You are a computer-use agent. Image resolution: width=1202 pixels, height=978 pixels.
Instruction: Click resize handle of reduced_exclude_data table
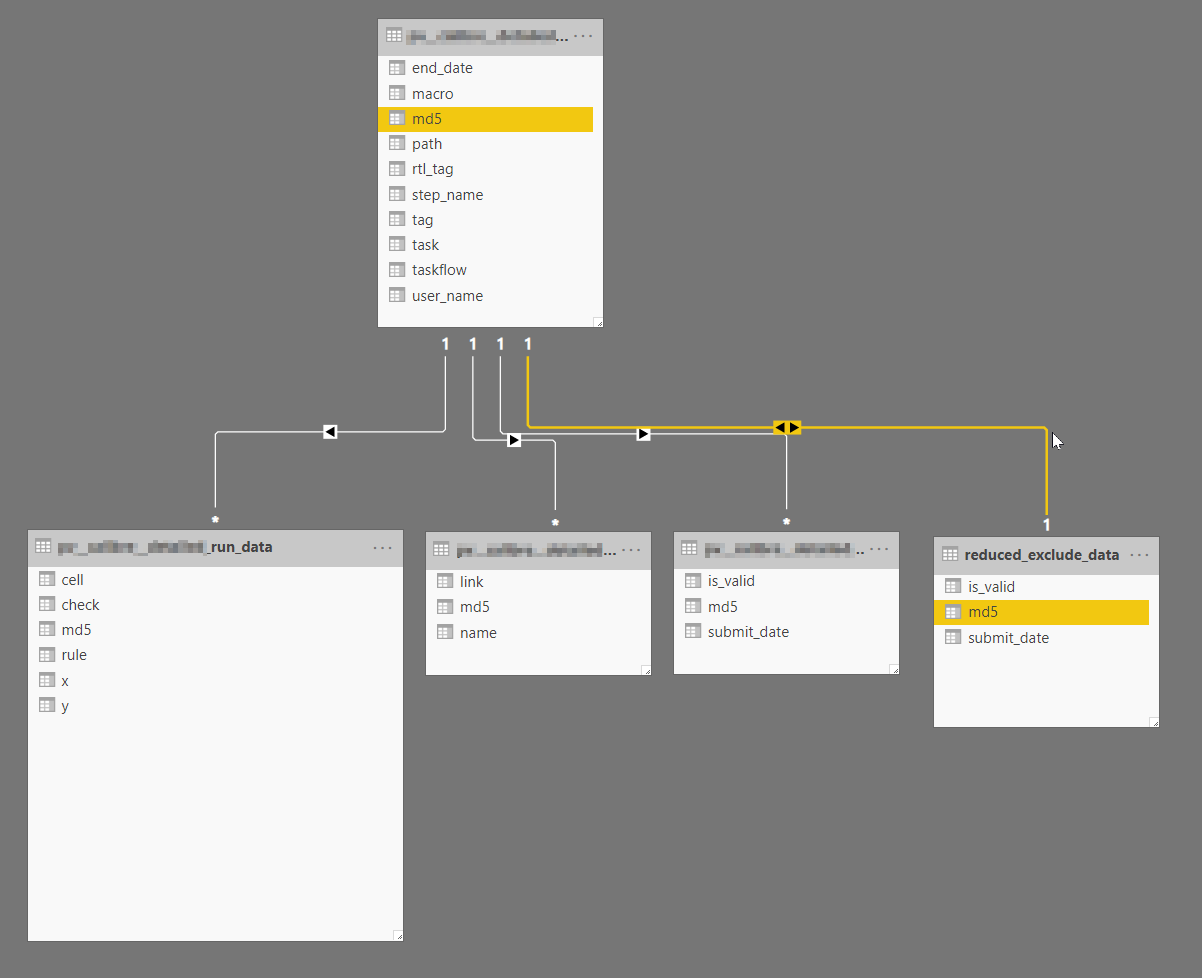coord(1154,722)
